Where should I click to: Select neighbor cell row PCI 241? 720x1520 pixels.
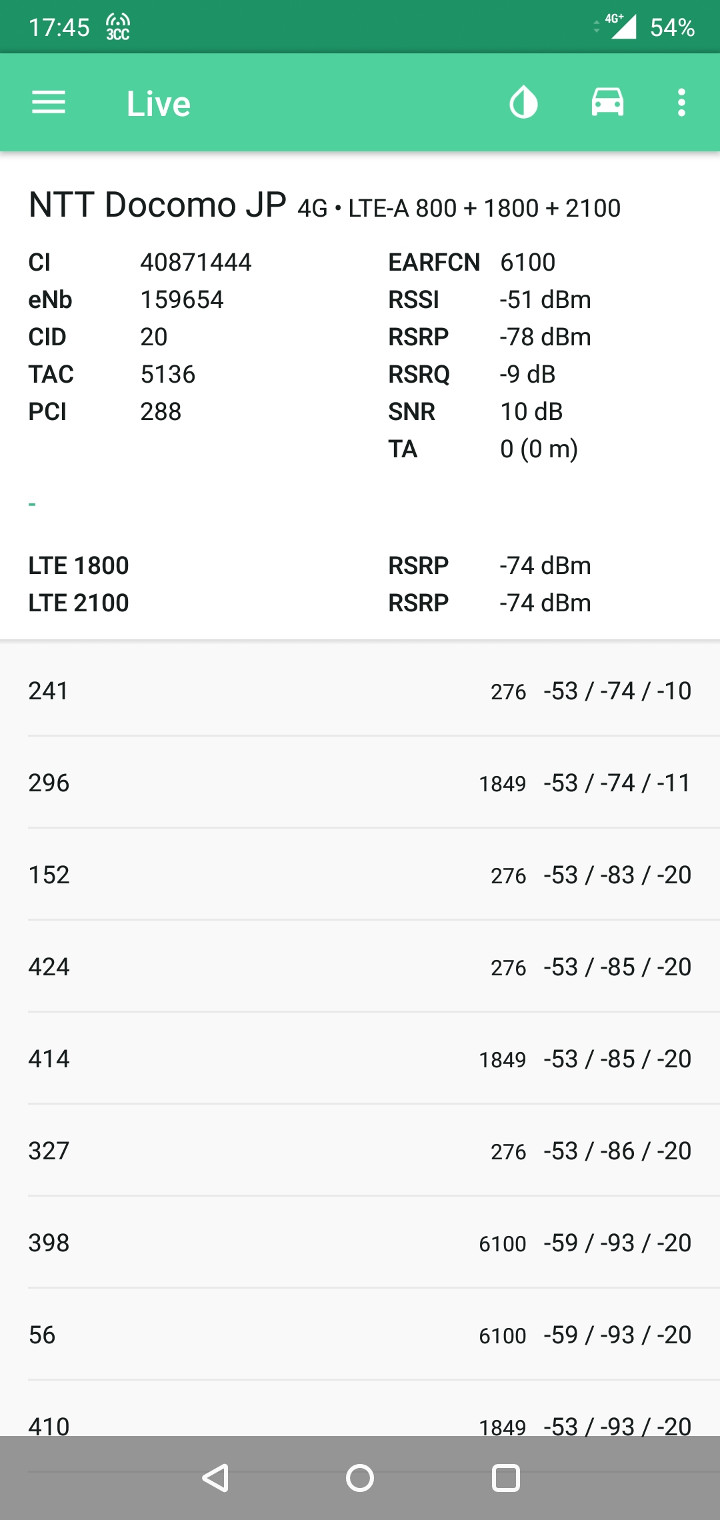point(360,691)
